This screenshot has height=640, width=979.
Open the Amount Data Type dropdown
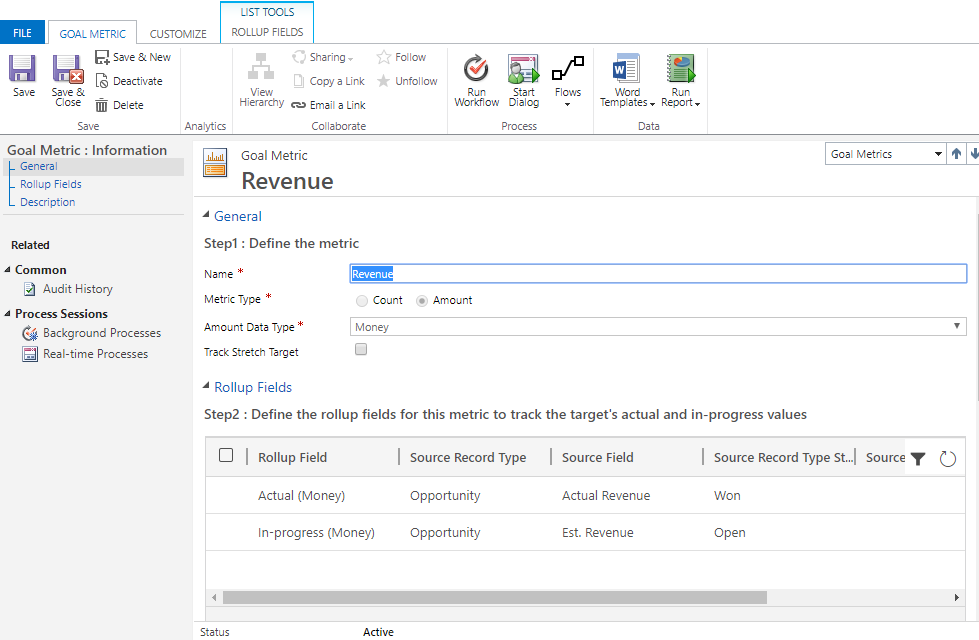658,327
